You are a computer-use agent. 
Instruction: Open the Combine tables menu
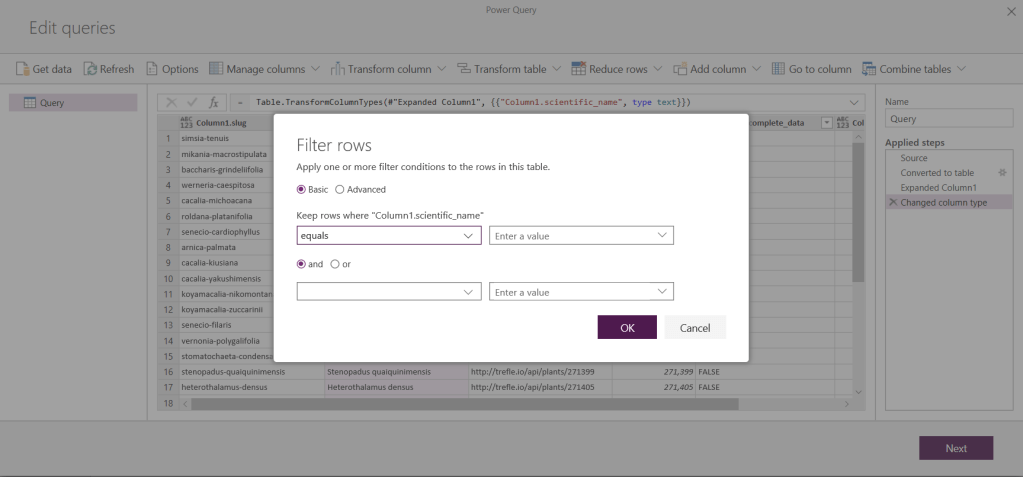tap(922, 69)
